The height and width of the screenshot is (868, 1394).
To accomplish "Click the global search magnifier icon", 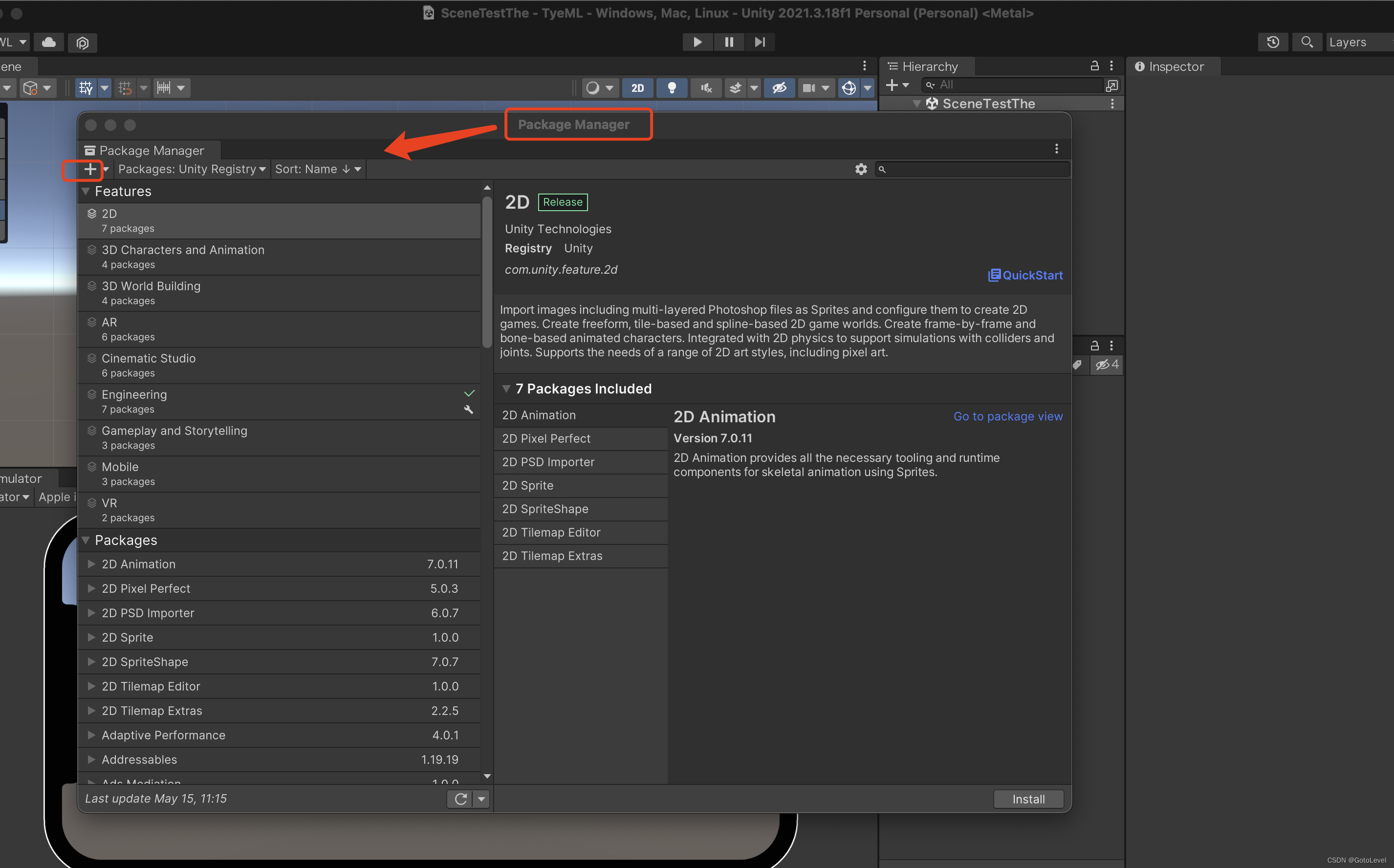I will (x=1307, y=42).
